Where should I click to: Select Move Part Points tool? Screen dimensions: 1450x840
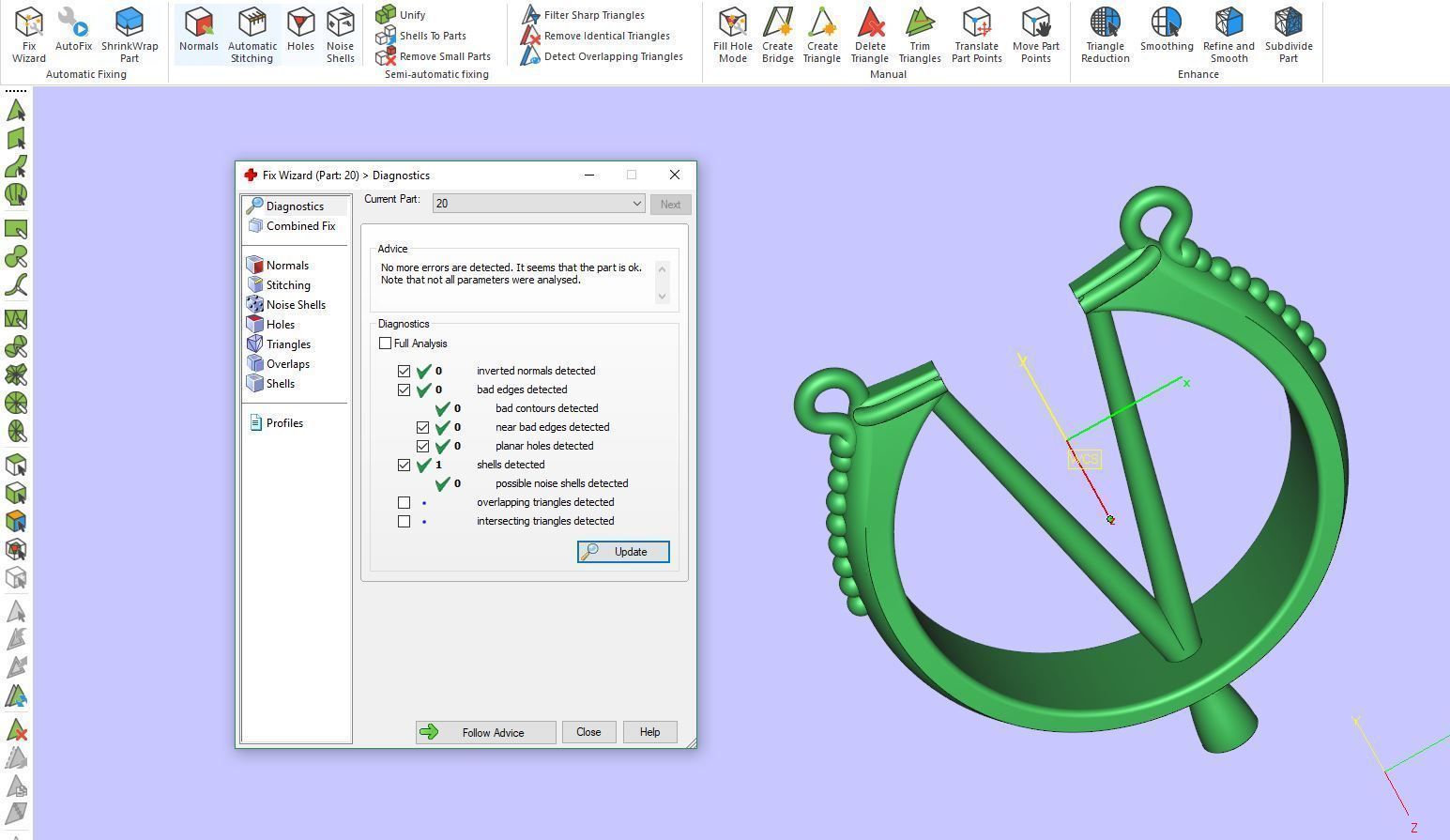[x=1035, y=35]
